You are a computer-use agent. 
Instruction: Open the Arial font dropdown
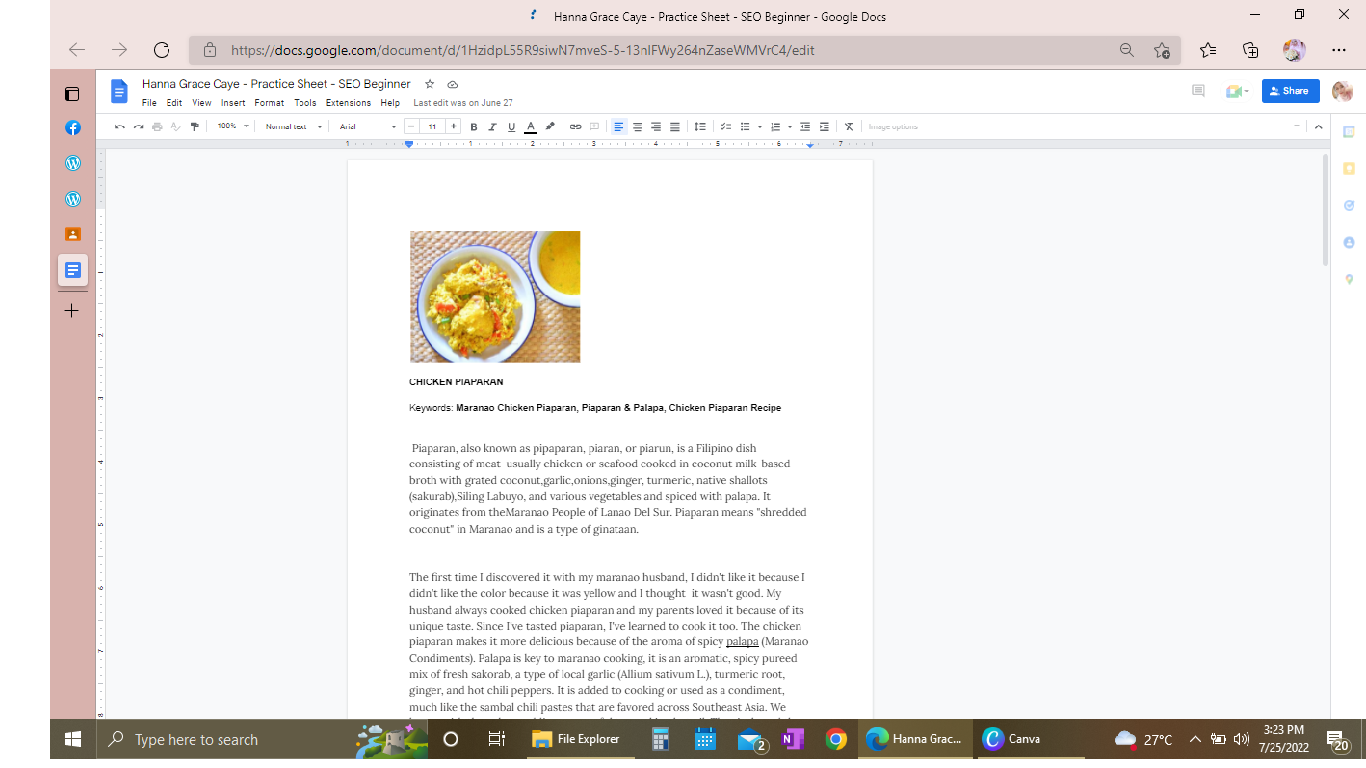point(366,127)
